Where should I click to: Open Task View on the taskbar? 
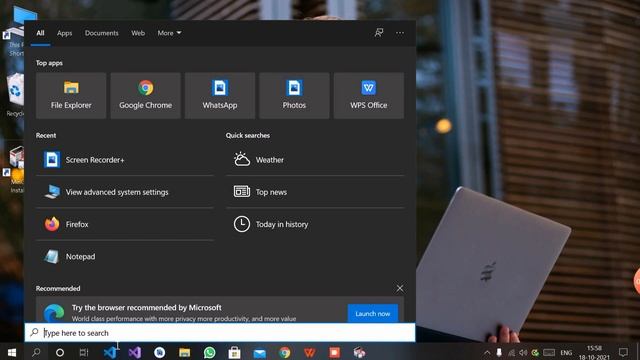[x=84, y=352]
